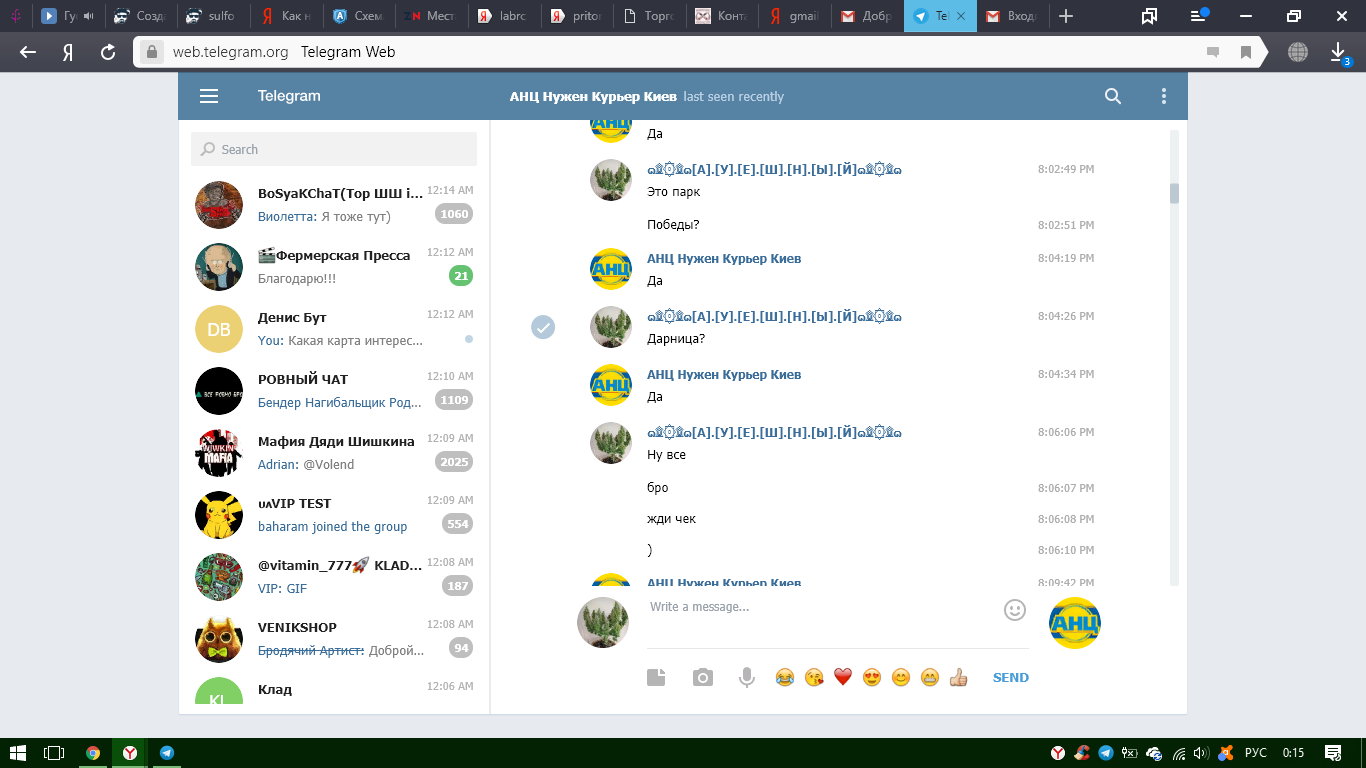
Task: Toggle the selection checkmark beside the Дарница? message
Action: (543, 327)
